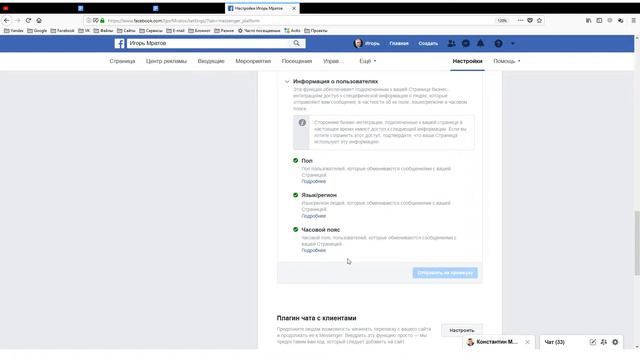Toggle the Язык/регион green checkmark
Image resolution: width=640 pixels, height=360 pixels.
pos(296,195)
